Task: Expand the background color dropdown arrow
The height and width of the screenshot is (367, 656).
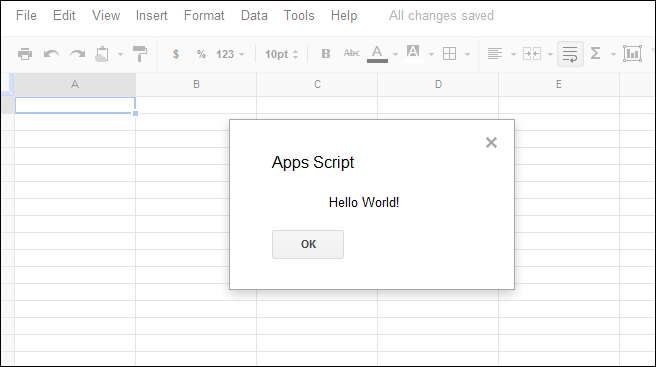Action: pyautogui.click(x=431, y=54)
